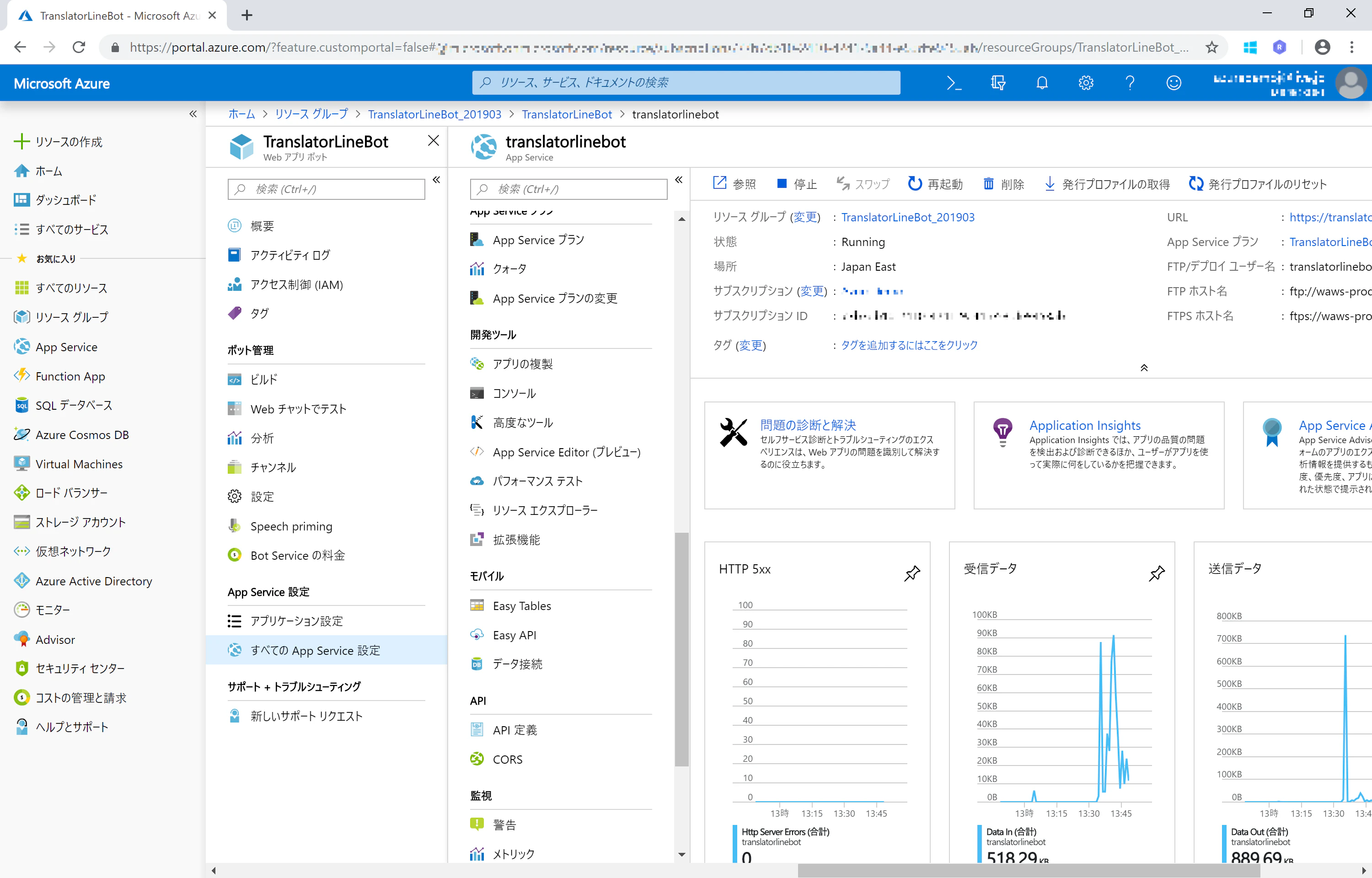Collapse the TranslatorLineBot bot menu

[x=437, y=180]
